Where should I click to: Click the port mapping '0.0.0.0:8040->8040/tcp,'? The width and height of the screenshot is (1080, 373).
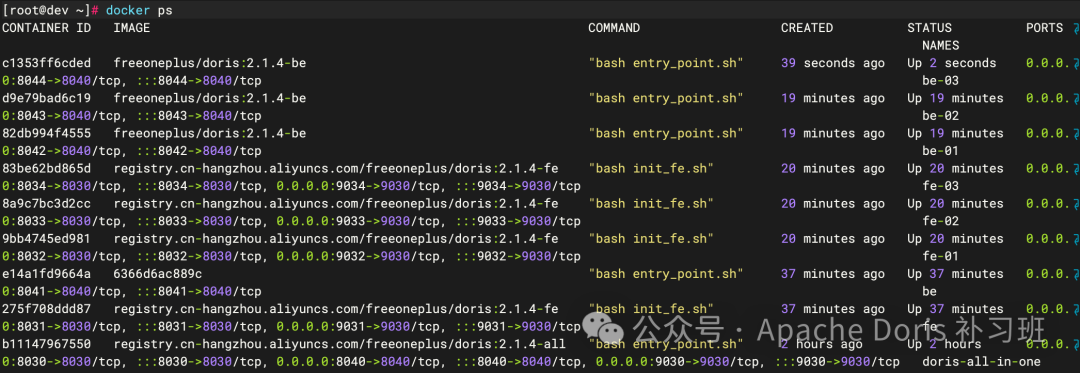(362, 362)
